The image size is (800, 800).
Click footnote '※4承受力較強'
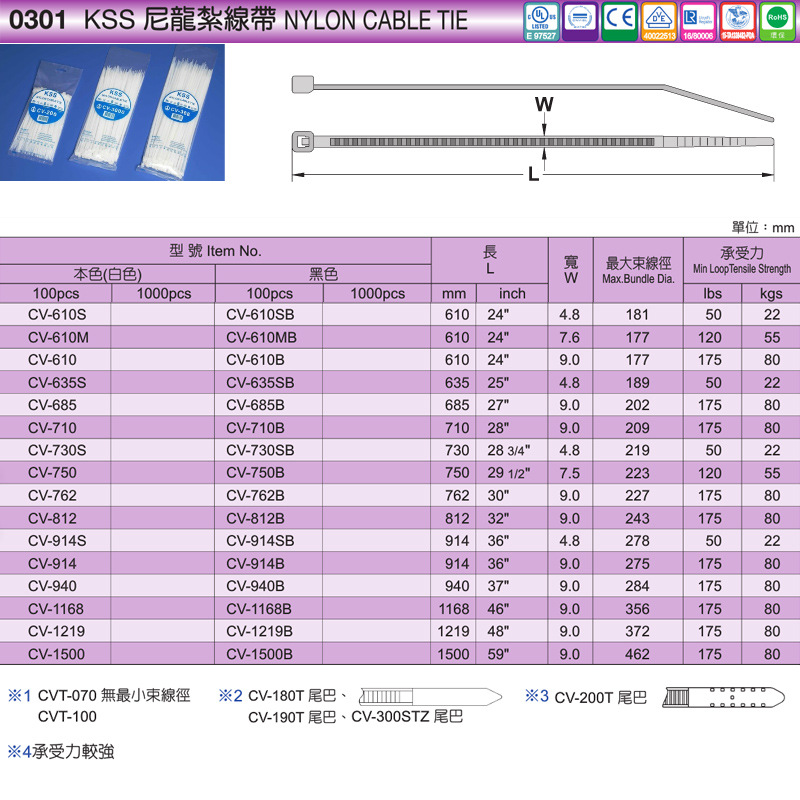pos(61,751)
